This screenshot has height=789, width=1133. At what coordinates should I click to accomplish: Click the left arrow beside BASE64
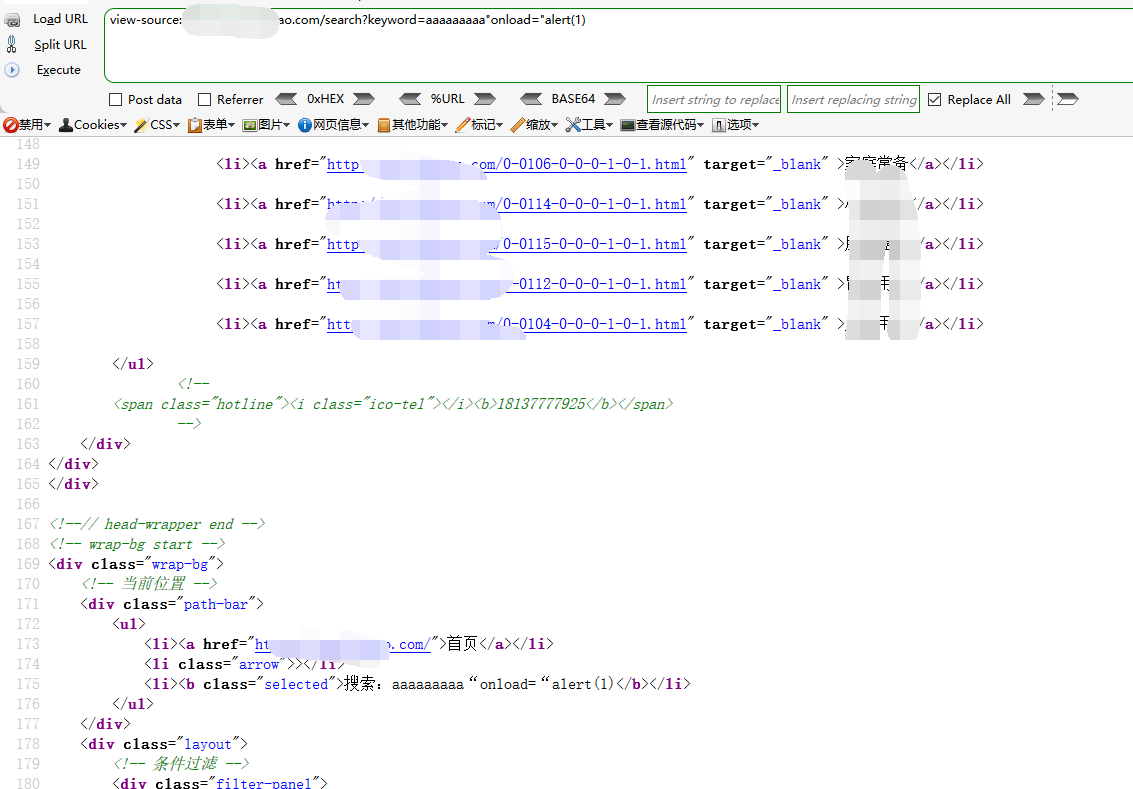click(x=531, y=99)
